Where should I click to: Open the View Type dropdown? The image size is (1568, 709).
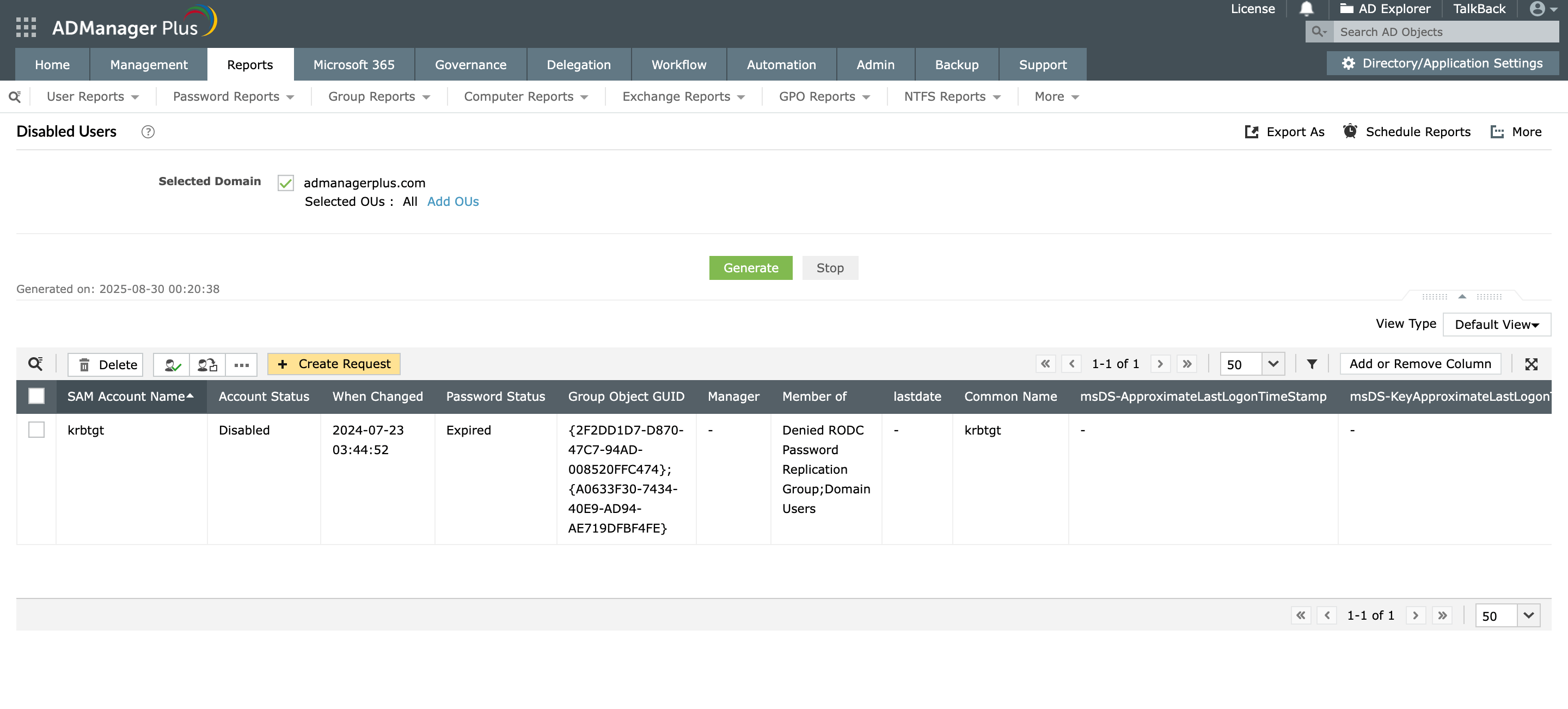[1496, 325]
